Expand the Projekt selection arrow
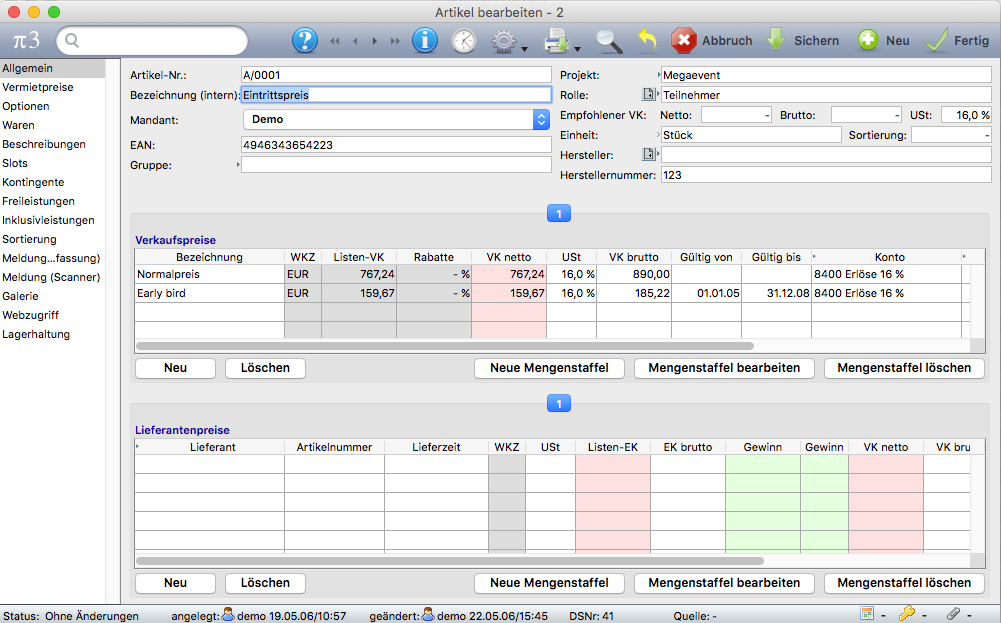 pyautogui.click(x=659, y=75)
